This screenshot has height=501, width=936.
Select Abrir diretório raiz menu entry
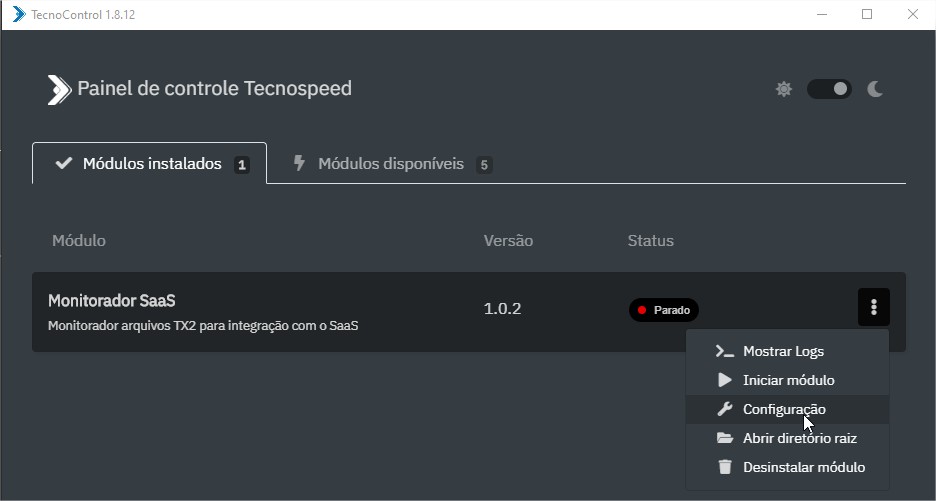(787, 438)
